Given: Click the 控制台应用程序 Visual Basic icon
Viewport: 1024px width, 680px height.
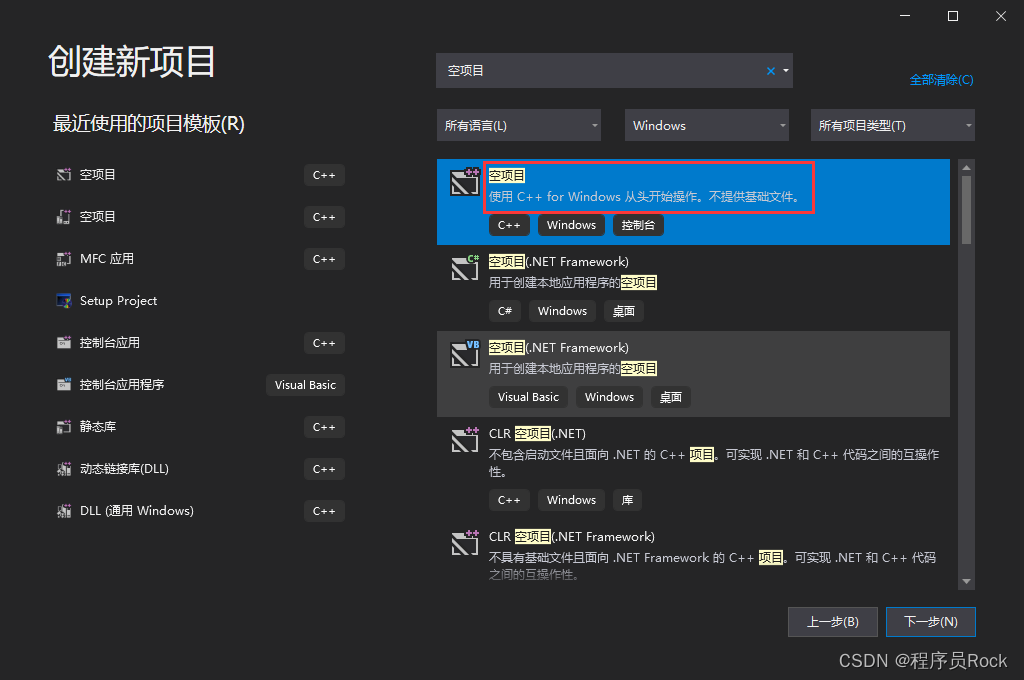Looking at the screenshot, I should coord(63,384).
